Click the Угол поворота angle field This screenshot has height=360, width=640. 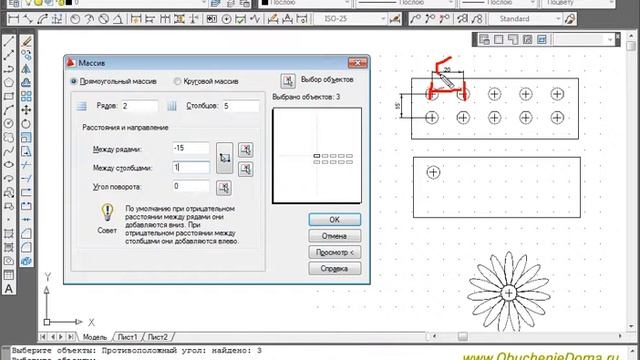click(x=191, y=186)
